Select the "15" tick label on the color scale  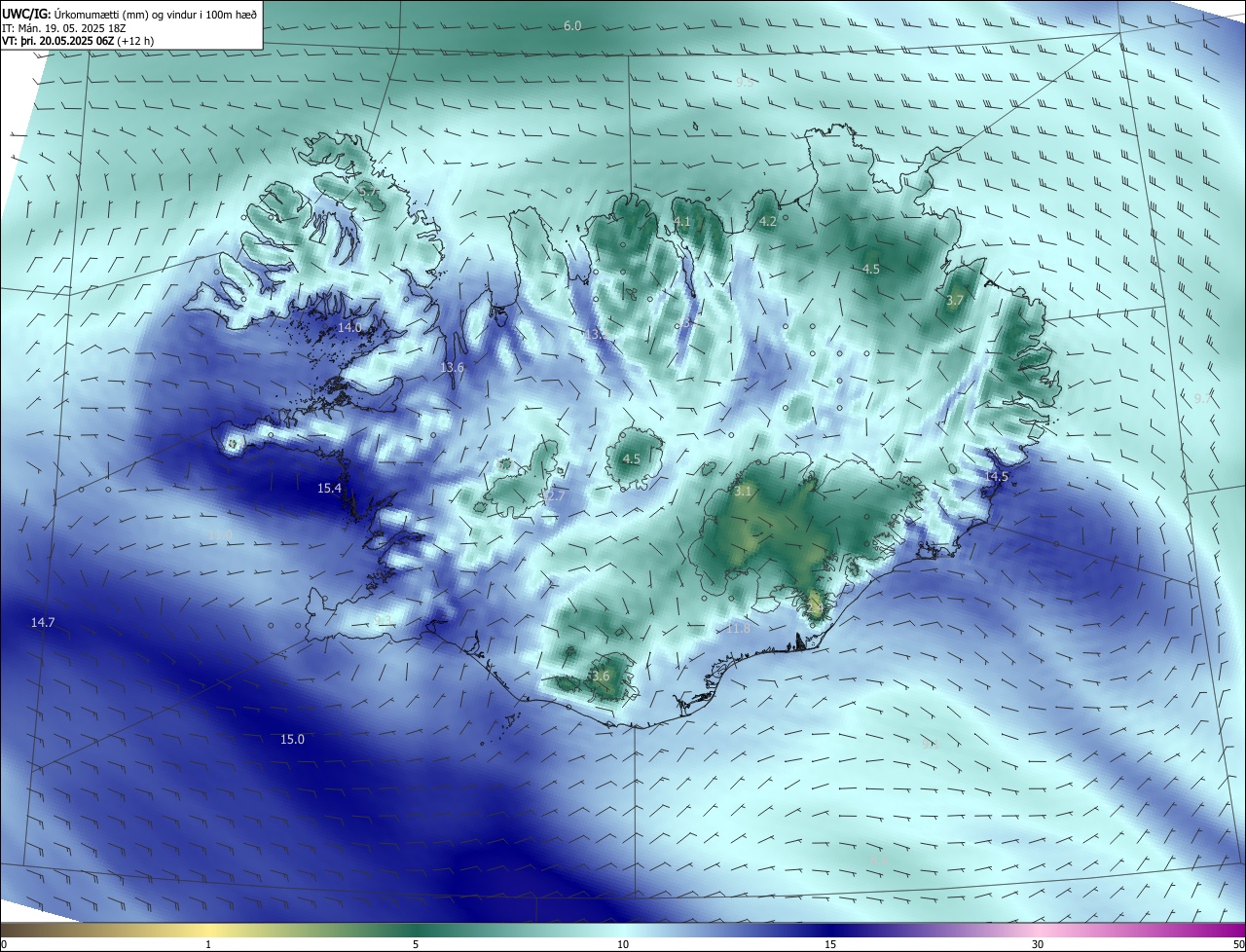(x=829, y=944)
